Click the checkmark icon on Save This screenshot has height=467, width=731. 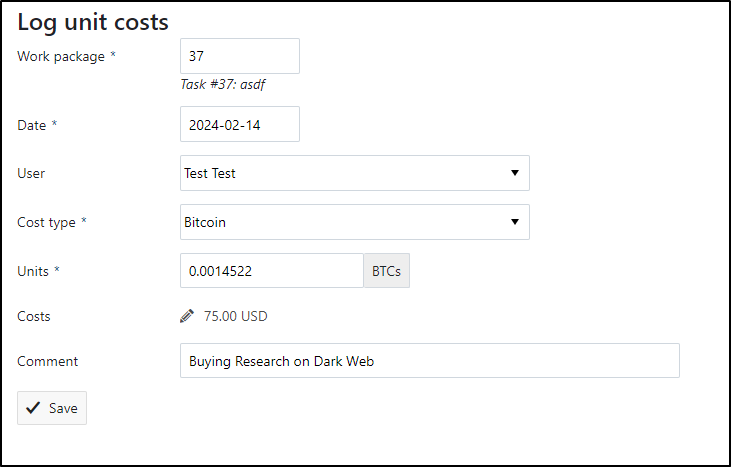tap(33, 408)
